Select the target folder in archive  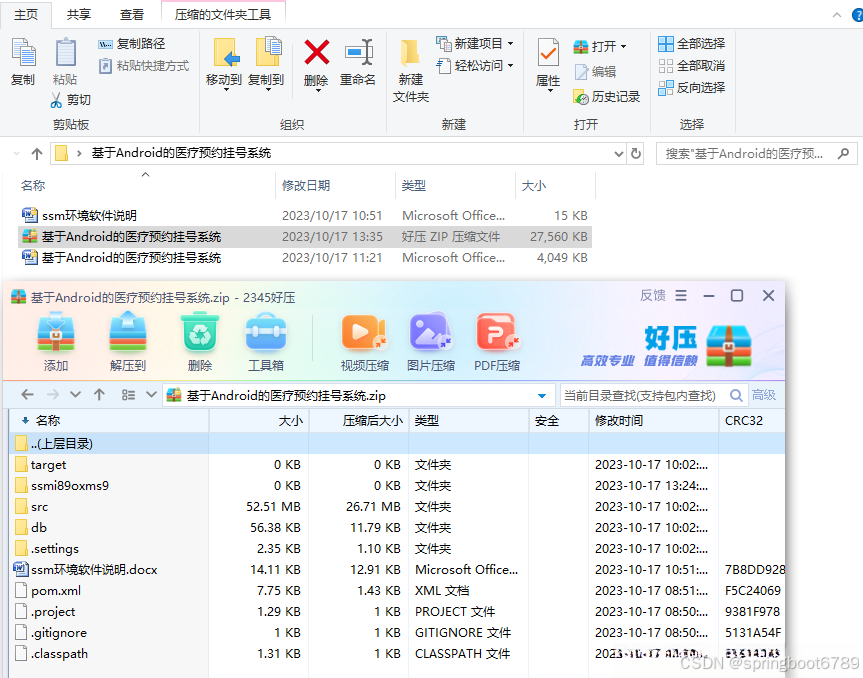pyautogui.click(x=397, y=465)
